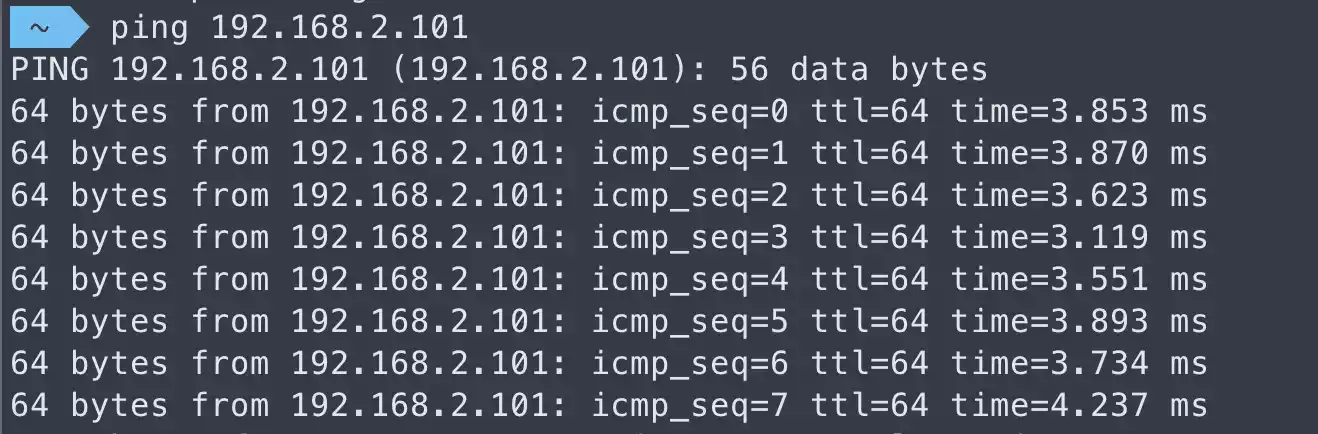Click the ping command text
Viewport: 1318px width, 434px height.
point(149,28)
